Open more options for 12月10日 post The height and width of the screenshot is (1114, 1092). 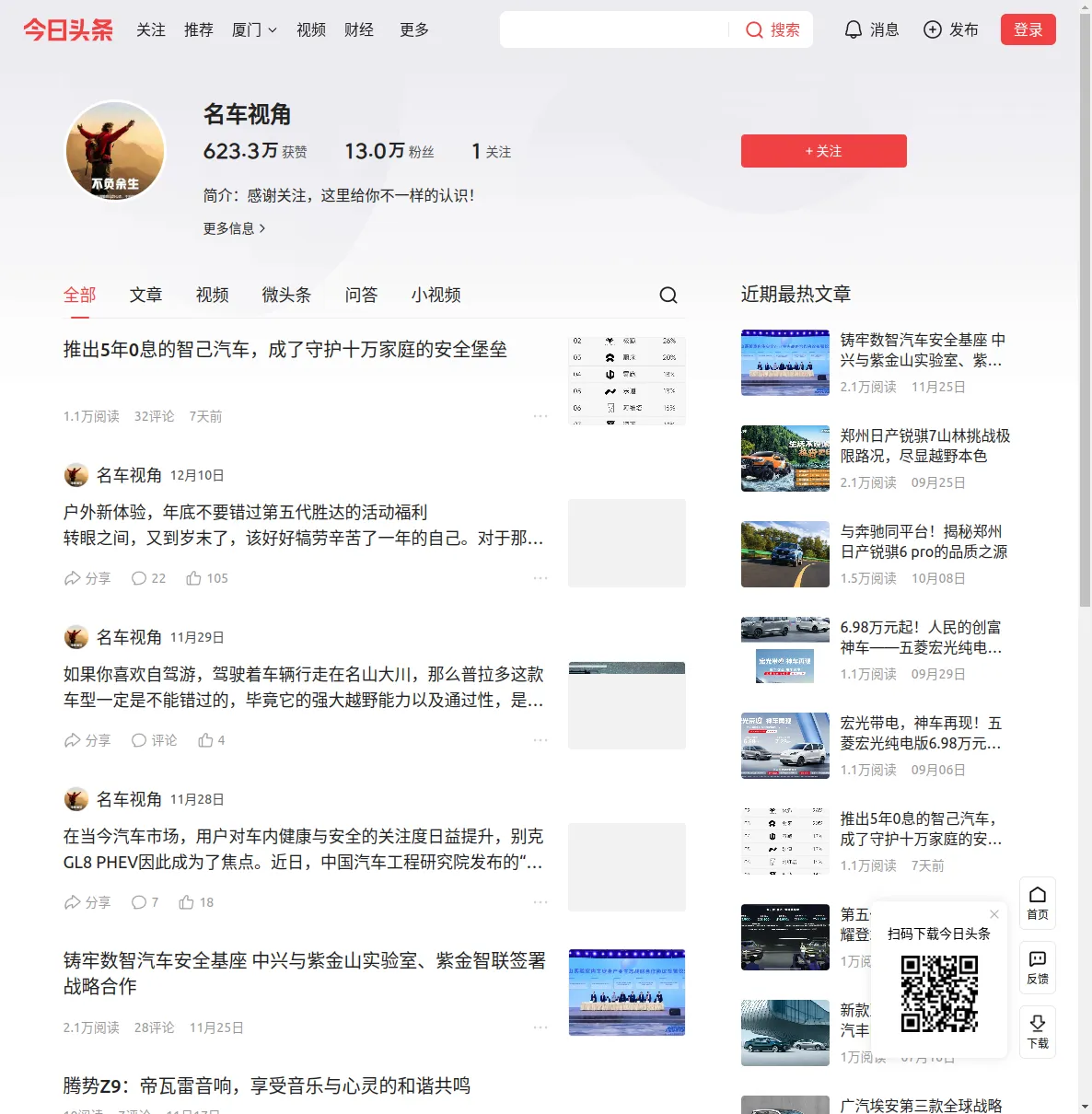coord(540,578)
